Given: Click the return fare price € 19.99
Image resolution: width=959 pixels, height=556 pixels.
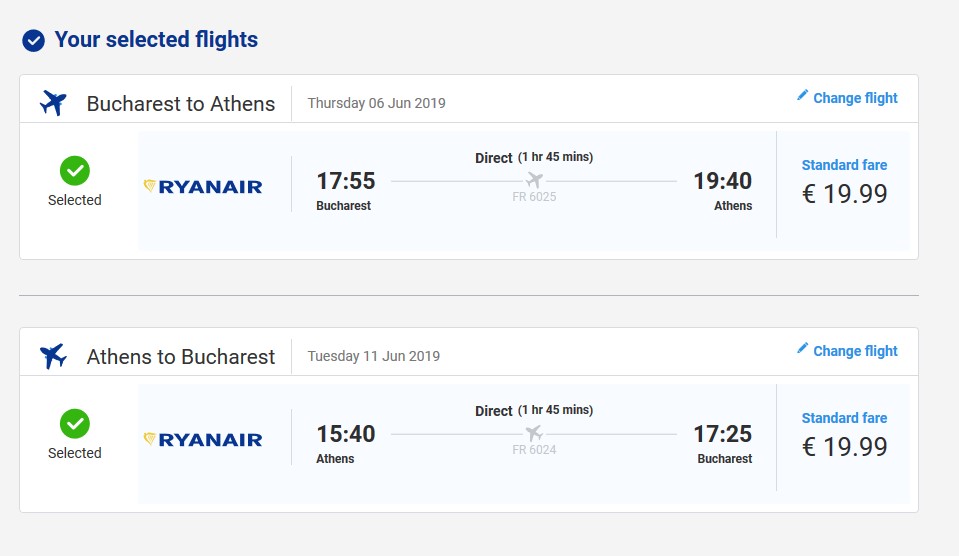Looking at the screenshot, I should pyautogui.click(x=845, y=447).
